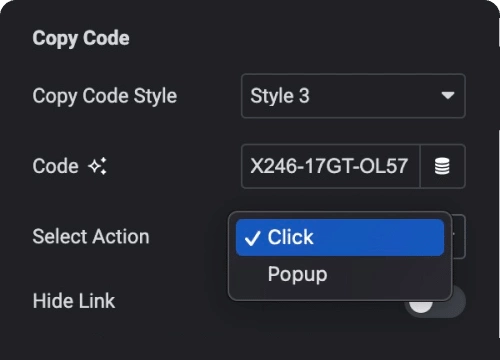Image resolution: width=500 pixels, height=360 pixels.
Task: Click blank space beside Copy Code heading
Action: (x=300, y=38)
